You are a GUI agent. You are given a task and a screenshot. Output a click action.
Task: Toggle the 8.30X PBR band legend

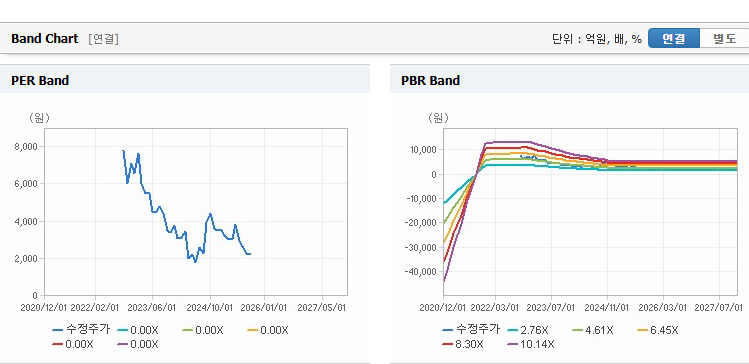pyautogui.click(x=463, y=344)
